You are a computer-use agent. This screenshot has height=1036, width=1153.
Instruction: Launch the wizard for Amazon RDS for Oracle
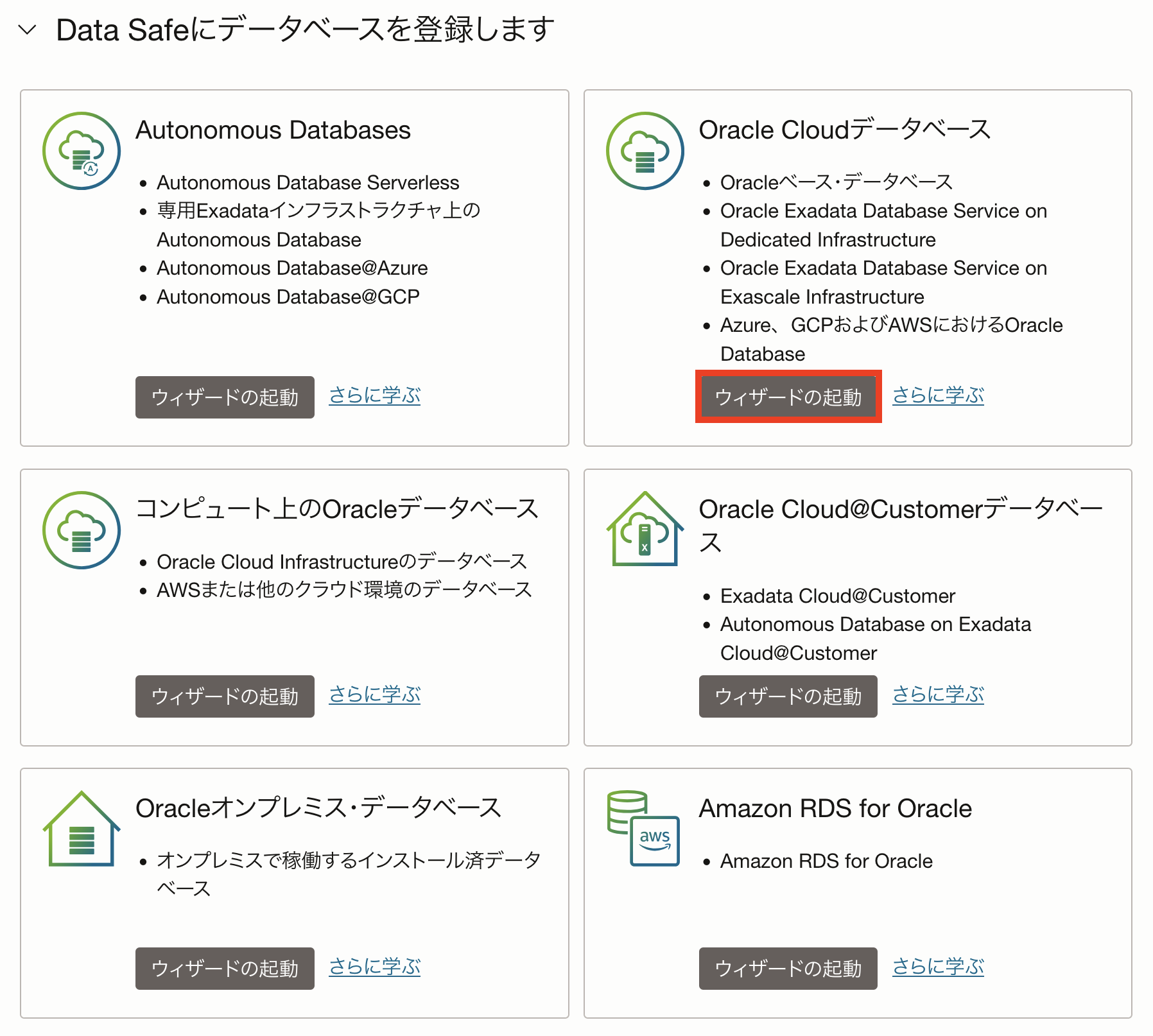pos(788,969)
